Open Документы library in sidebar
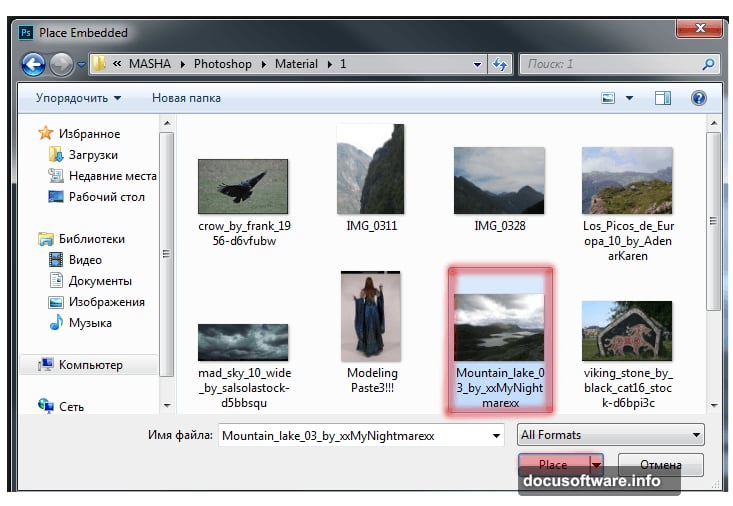Viewport: 733px width, 506px height. (x=100, y=281)
